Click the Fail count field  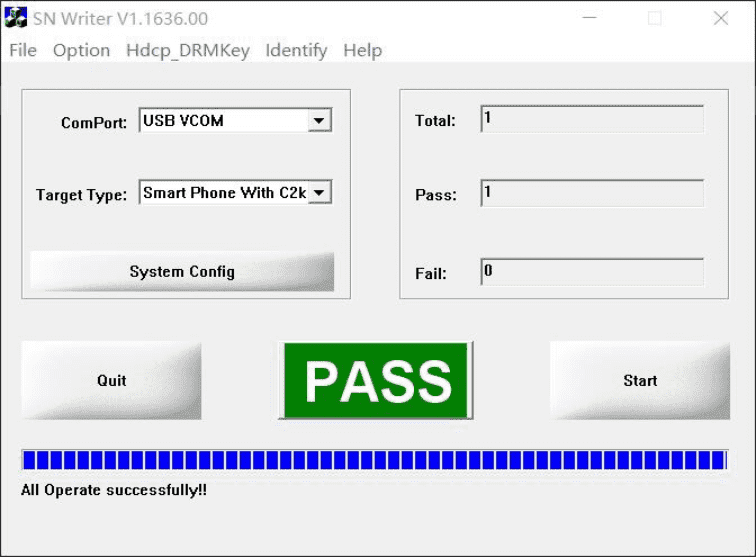click(592, 272)
